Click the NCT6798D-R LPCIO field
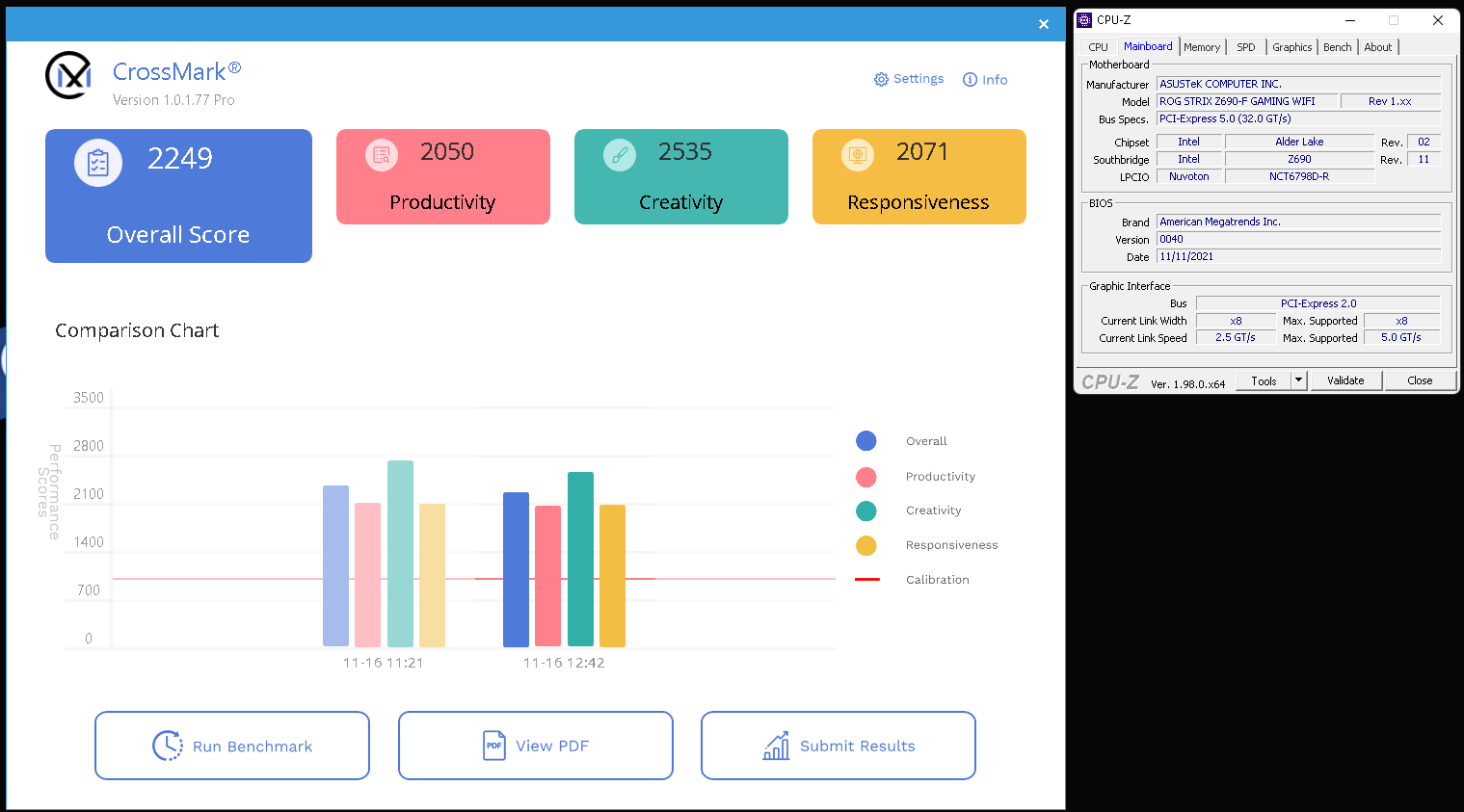This screenshot has width=1464, height=812. [1299, 176]
